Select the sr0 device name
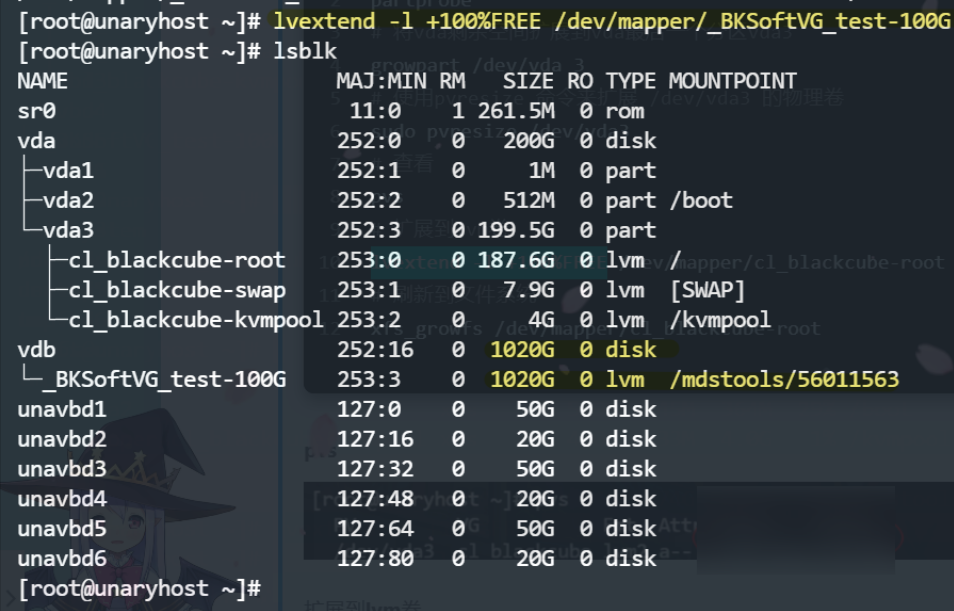This screenshot has width=954, height=611. point(36,111)
